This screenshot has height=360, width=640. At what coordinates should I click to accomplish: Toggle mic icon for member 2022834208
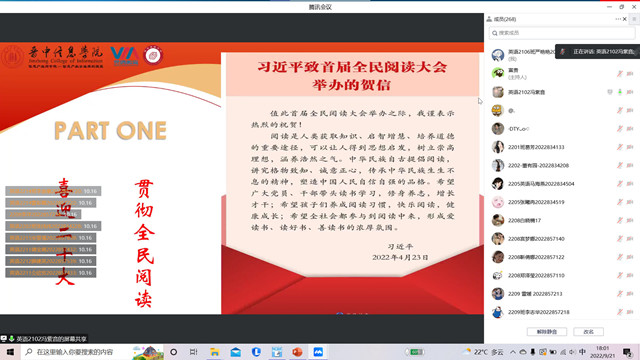tap(620, 165)
